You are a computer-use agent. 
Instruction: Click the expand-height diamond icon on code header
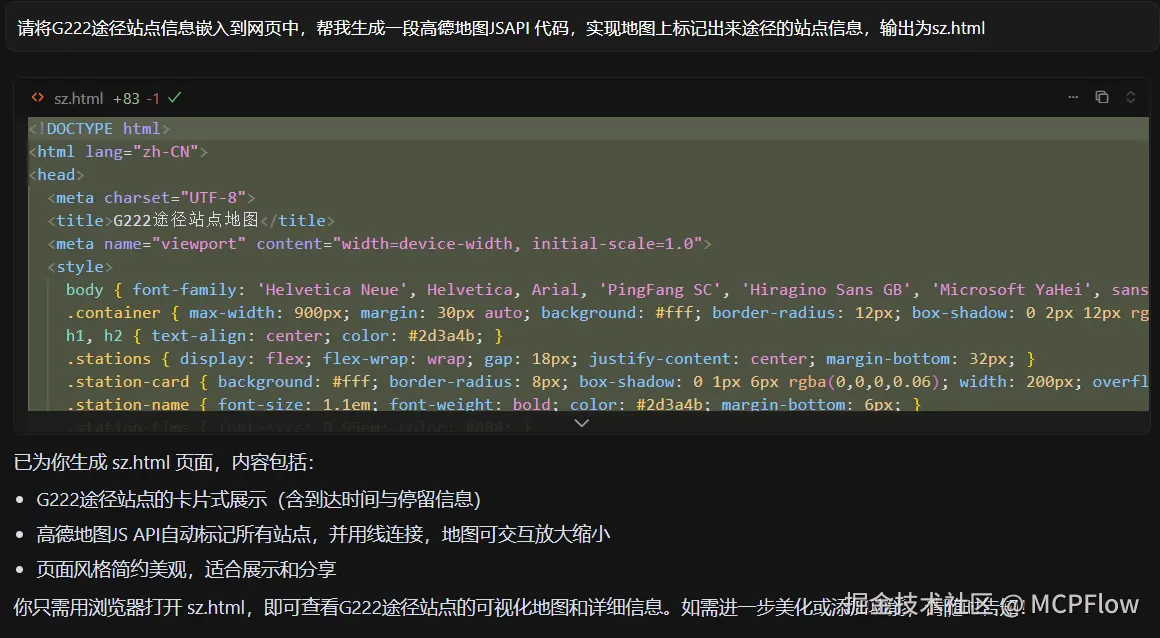[1130, 97]
